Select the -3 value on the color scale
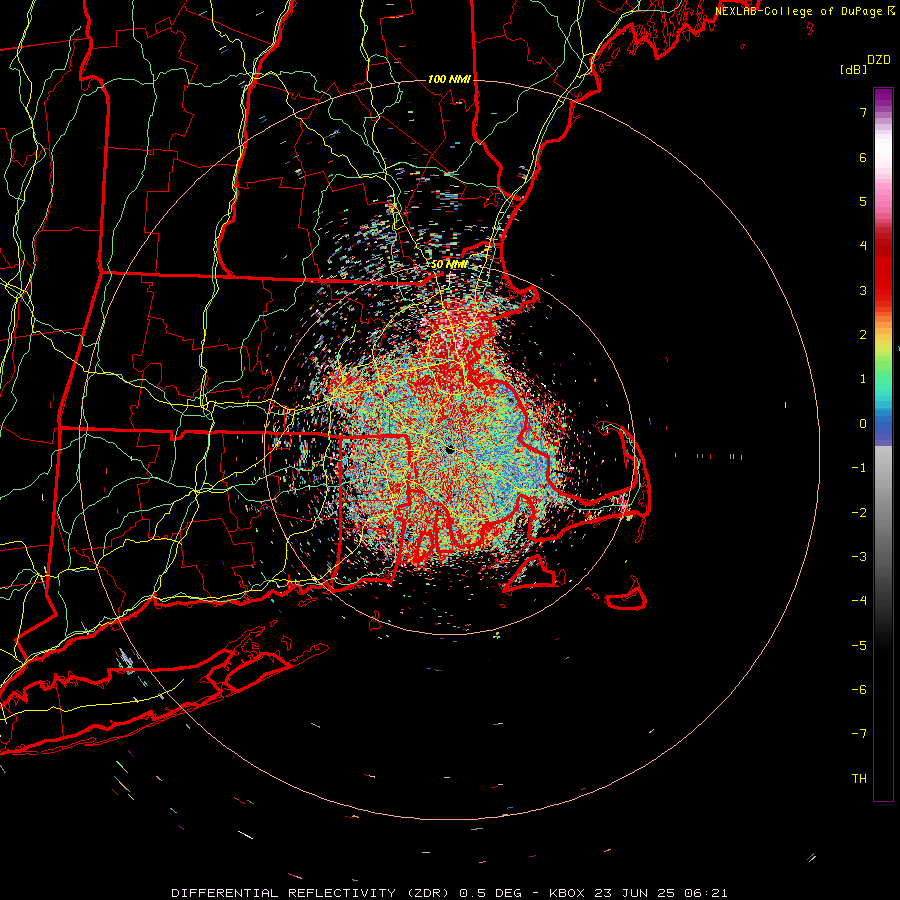 (859, 557)
